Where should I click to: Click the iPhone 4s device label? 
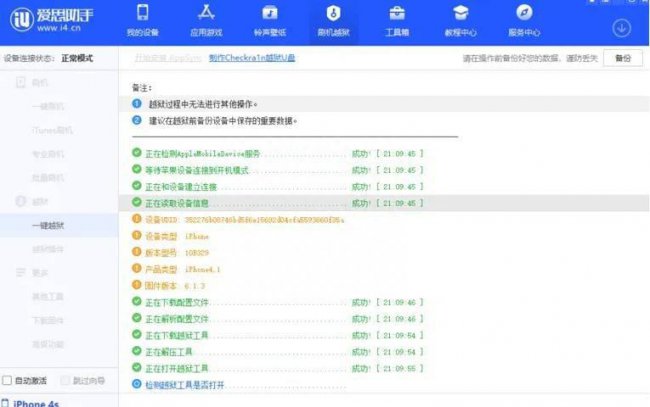click(x=36, y=403)
